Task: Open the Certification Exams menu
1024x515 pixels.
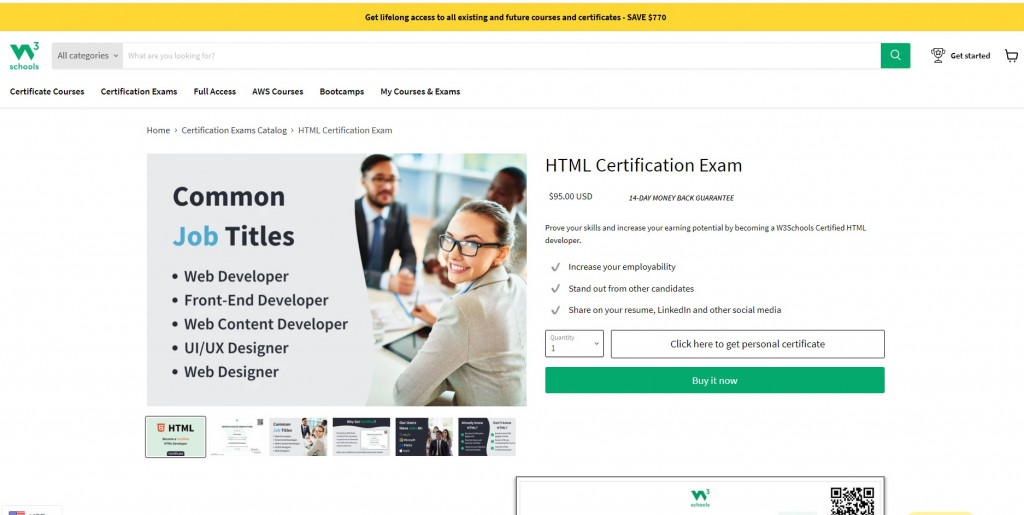Action: [x=138, y=91]
